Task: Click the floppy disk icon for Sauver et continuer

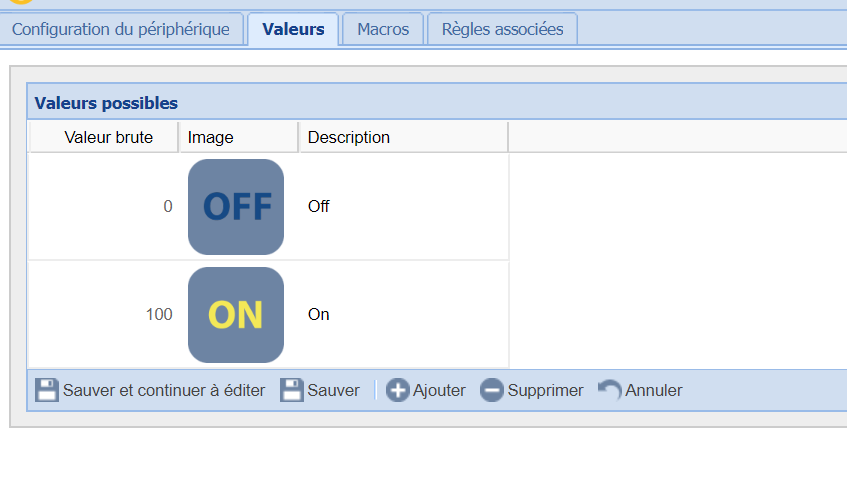Action: point(47,390)
